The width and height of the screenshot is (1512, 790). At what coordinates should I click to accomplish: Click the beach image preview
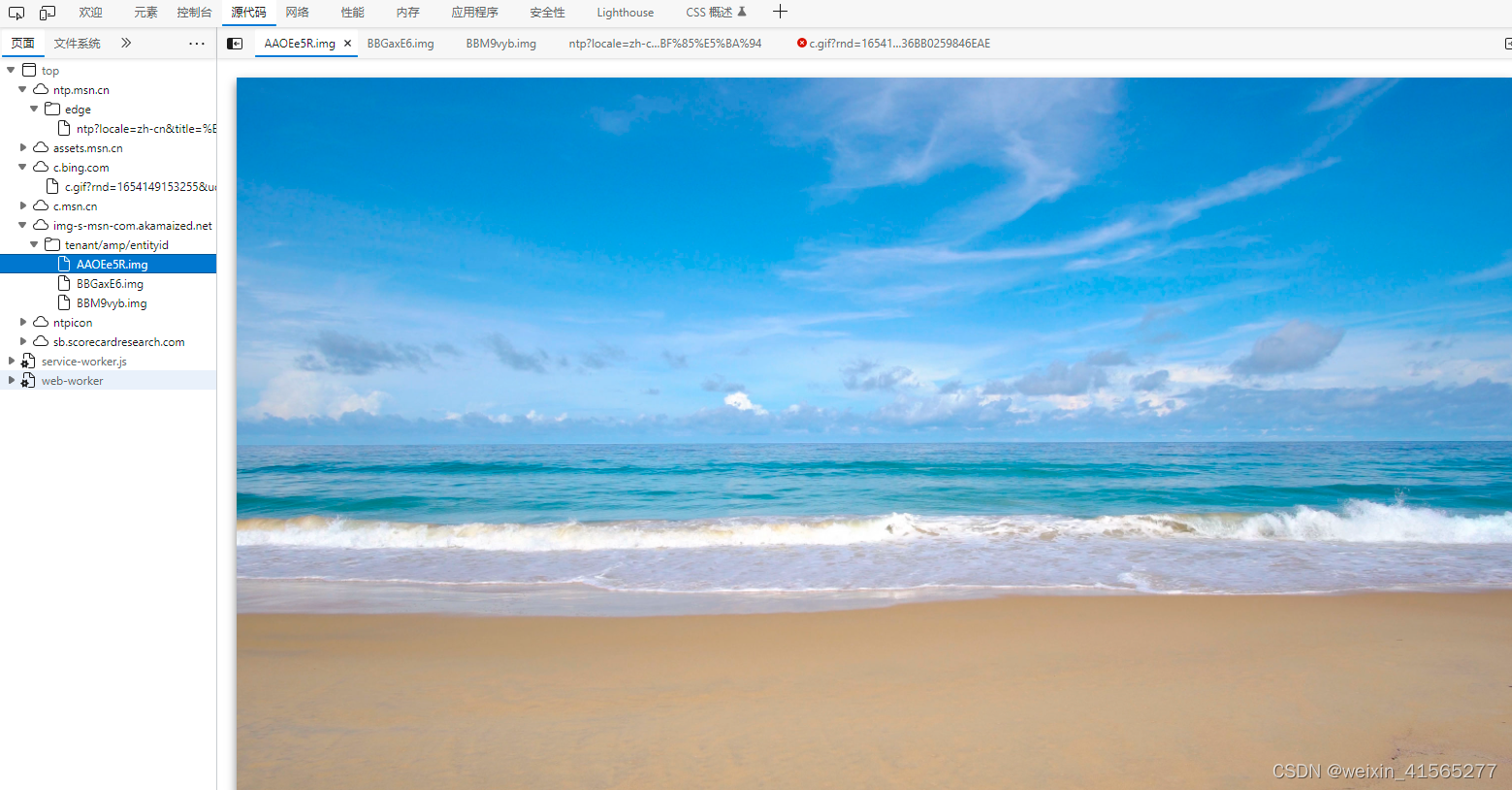(874, 433)
